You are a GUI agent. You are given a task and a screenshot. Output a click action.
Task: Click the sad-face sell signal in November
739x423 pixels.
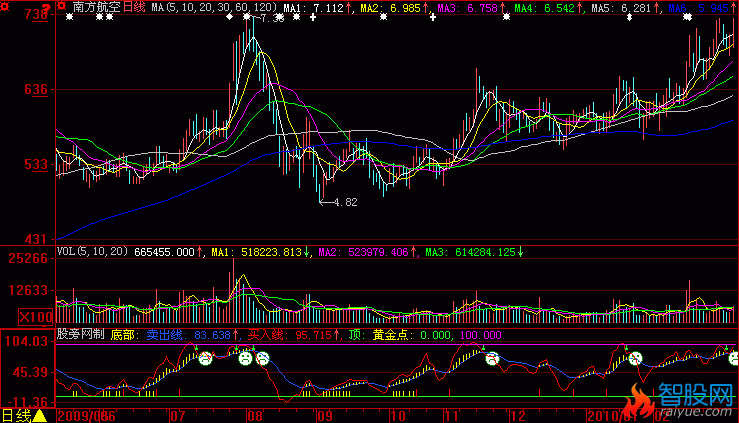tap(492, 358)
